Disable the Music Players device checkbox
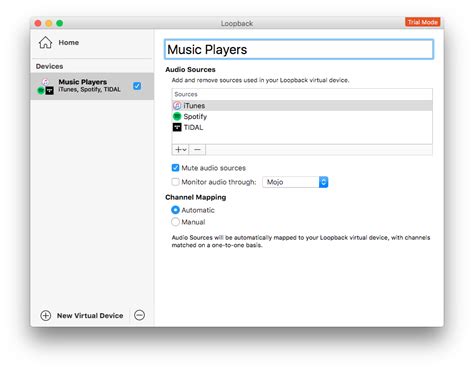This screenshot has height=370, width=474. (x=137, y=86)
